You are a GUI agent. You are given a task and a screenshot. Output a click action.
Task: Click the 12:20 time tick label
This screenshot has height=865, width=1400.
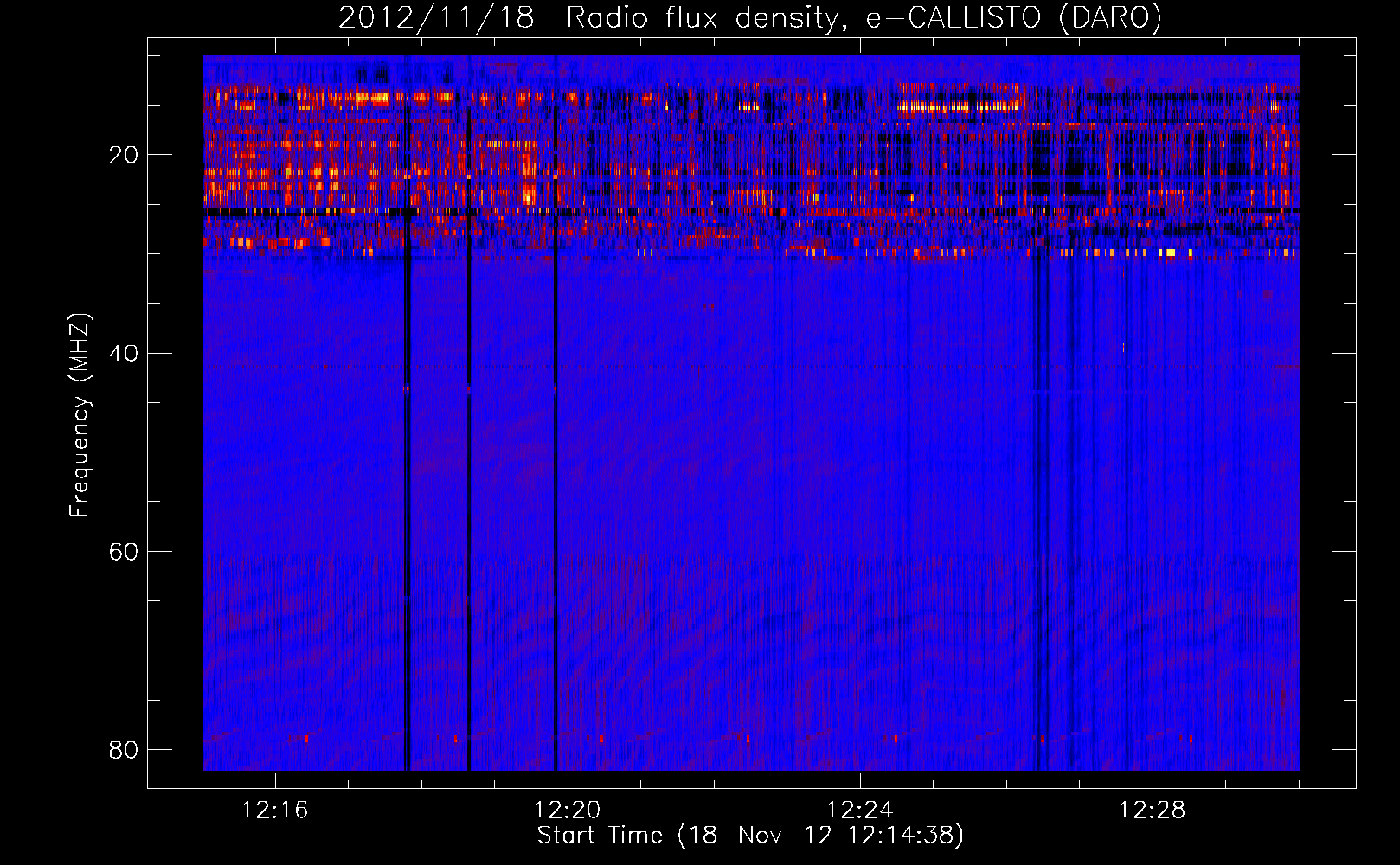(x=568, y=811)
